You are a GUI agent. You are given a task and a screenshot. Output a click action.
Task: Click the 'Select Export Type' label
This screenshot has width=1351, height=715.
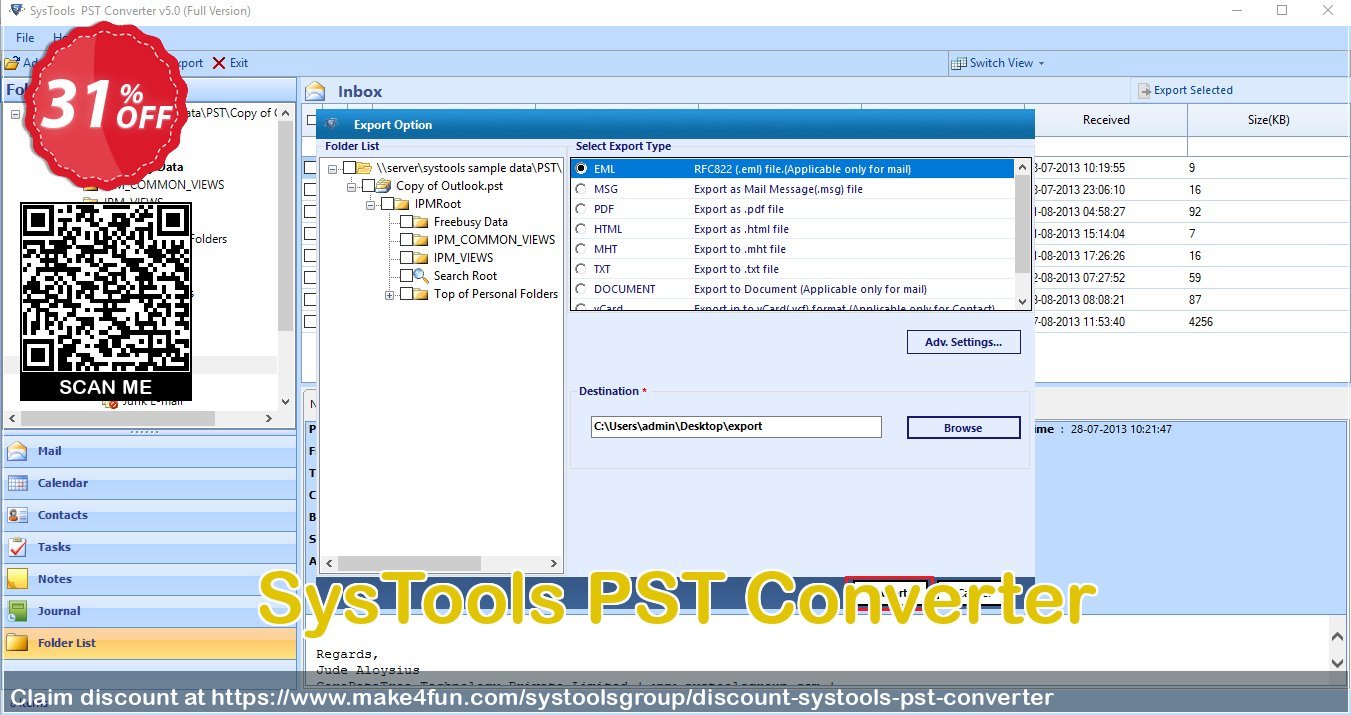tap(623, 147)
